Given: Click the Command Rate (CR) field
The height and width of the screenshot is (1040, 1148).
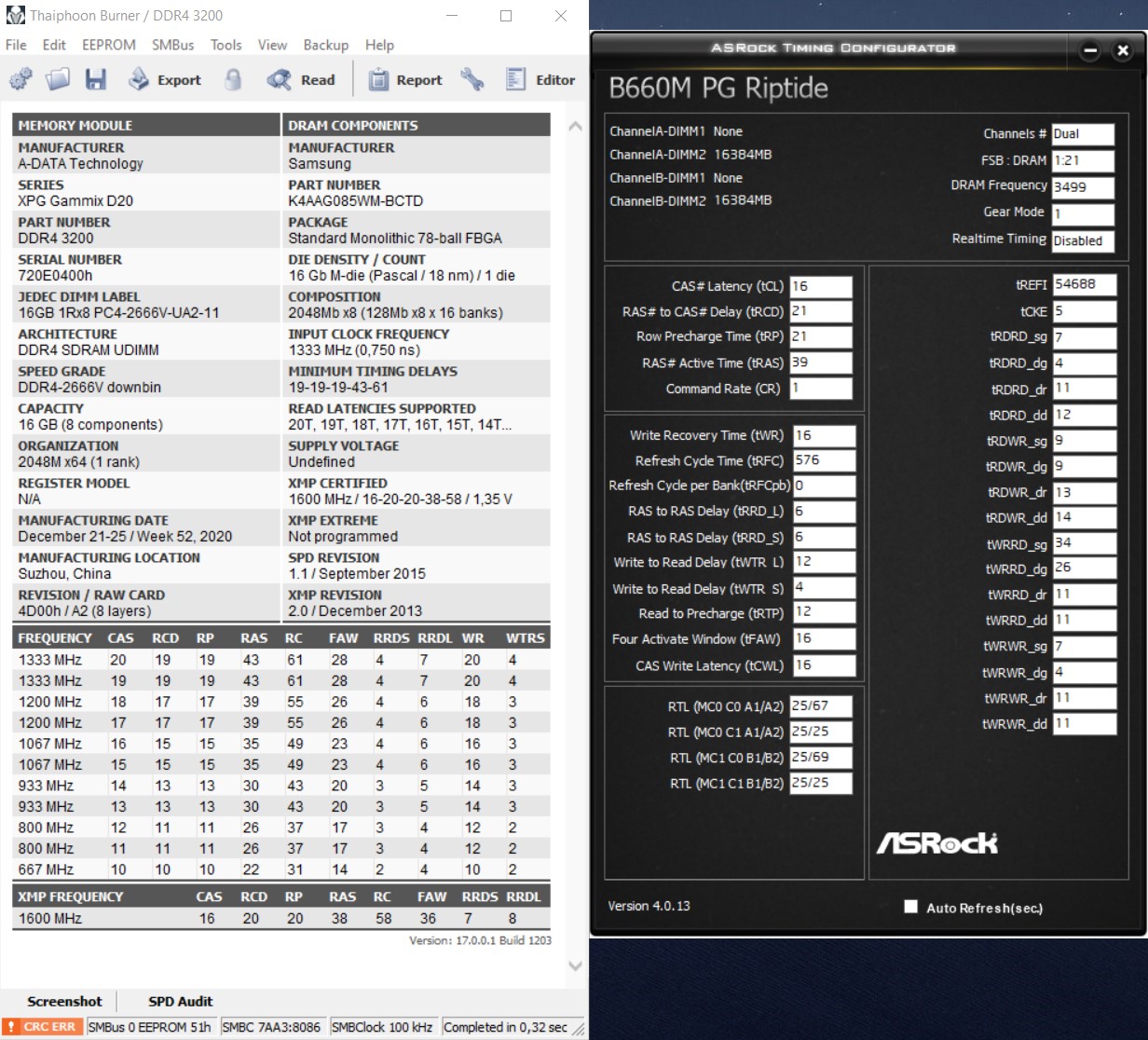Looking at the screenshot, I should coord(821,389).
